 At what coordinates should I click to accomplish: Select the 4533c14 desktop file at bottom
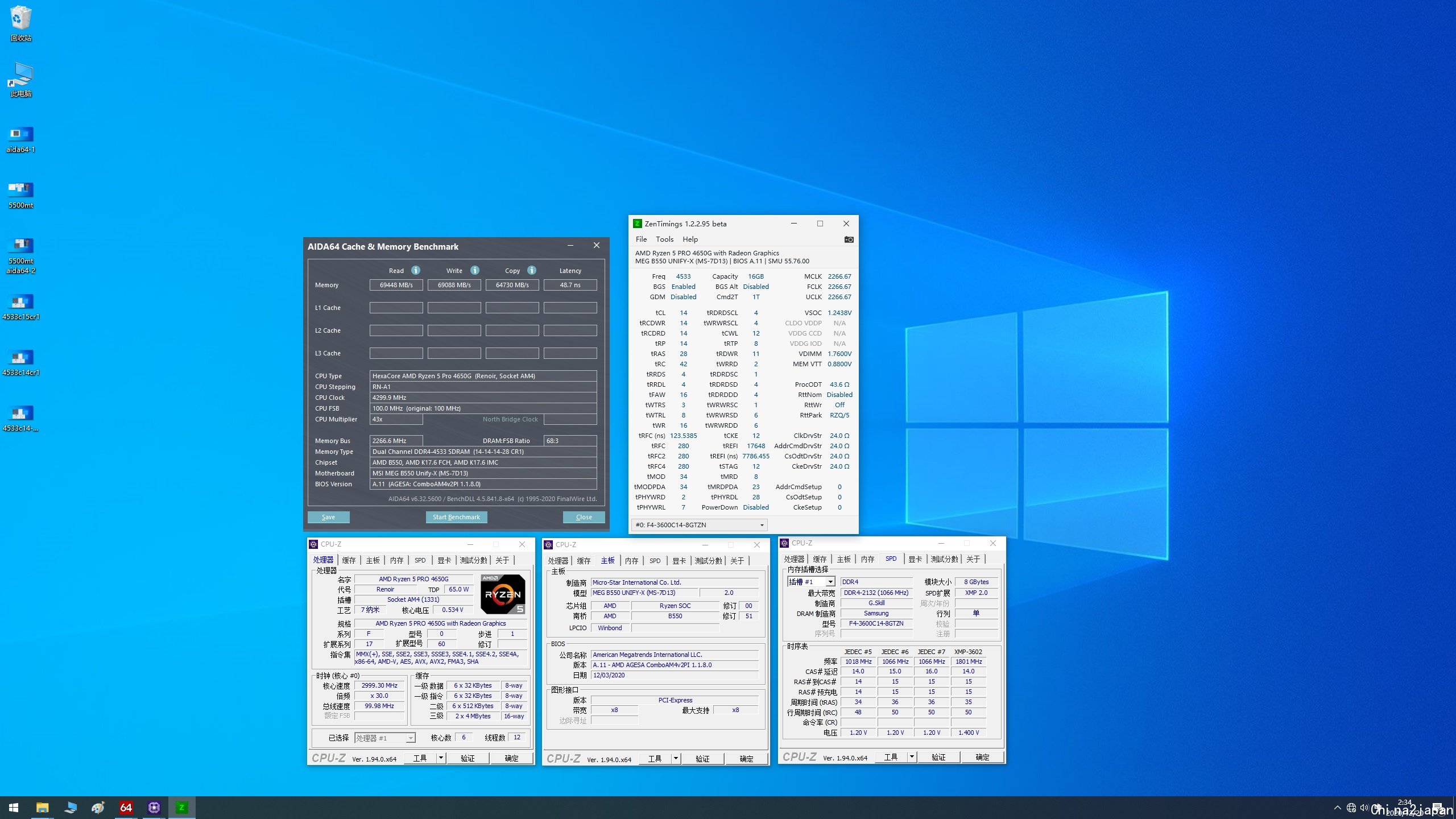point(21,419)
